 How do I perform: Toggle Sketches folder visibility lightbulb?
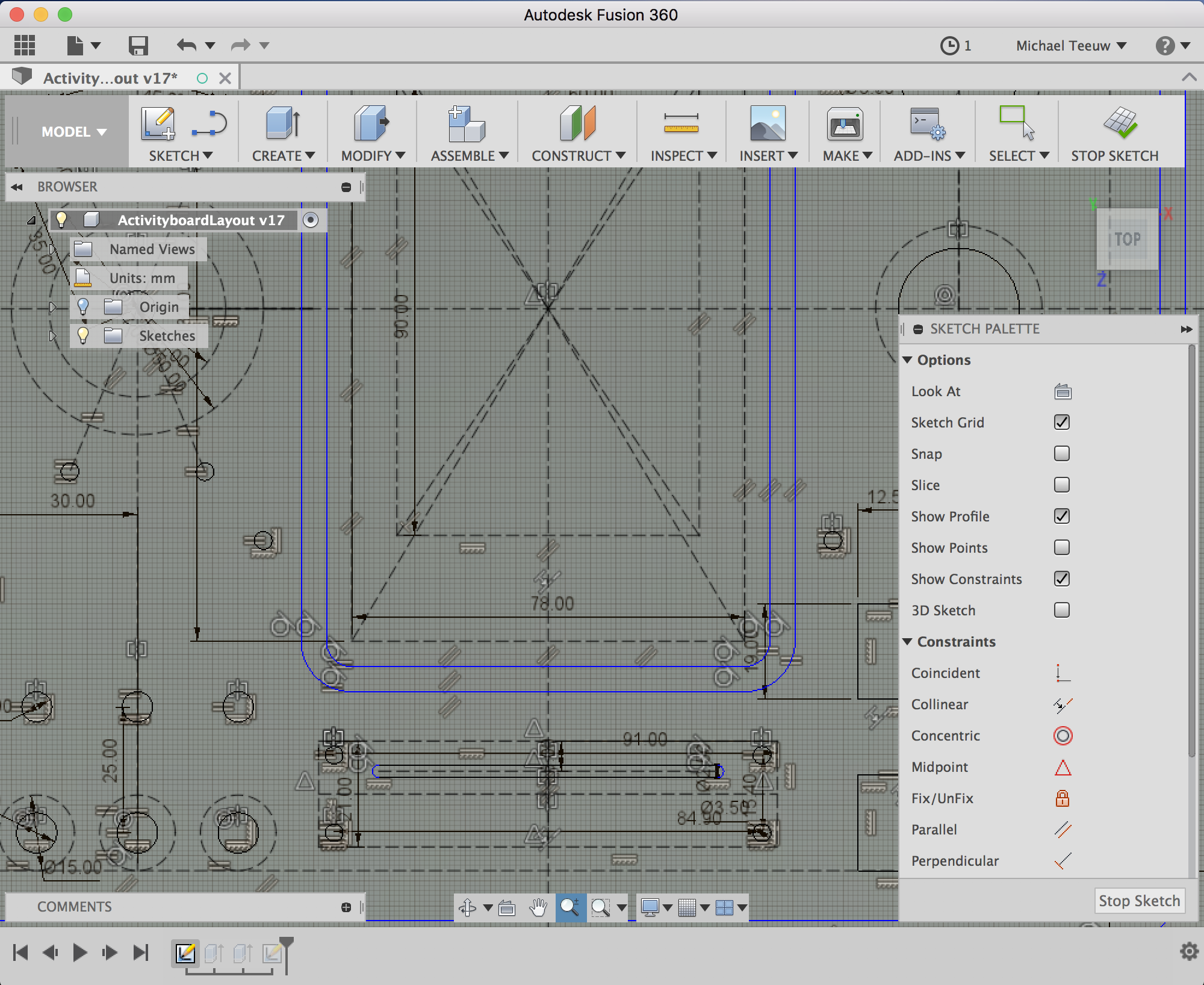[83, 336]
